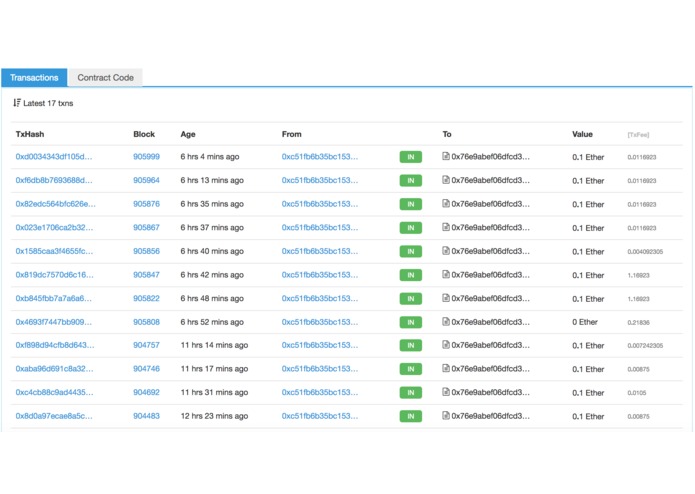This screenshot has height=494, width=695.
Task: View block 904692 details
Action: (146, 392)
